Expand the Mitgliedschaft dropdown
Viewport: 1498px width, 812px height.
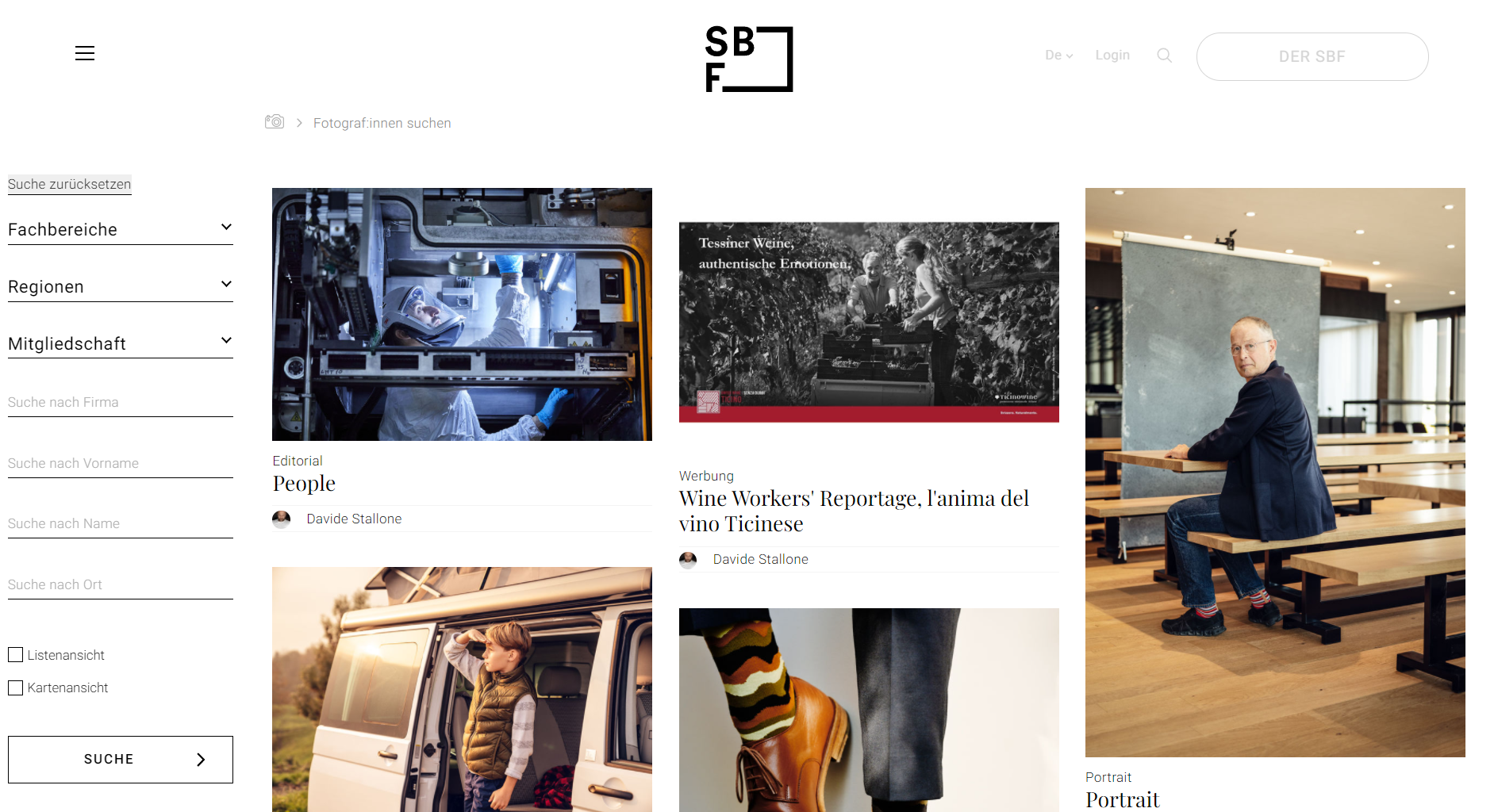[121, 344]
